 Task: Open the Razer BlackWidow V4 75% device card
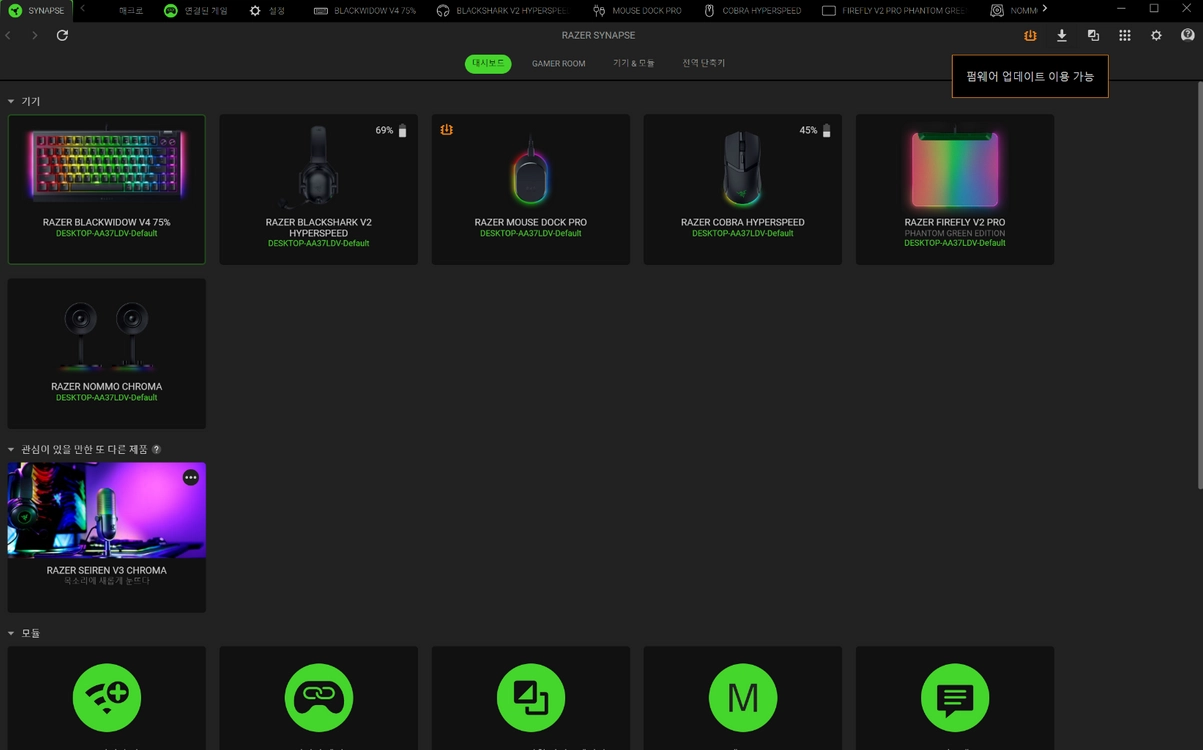pyautogui.click(x=107, y=189)
